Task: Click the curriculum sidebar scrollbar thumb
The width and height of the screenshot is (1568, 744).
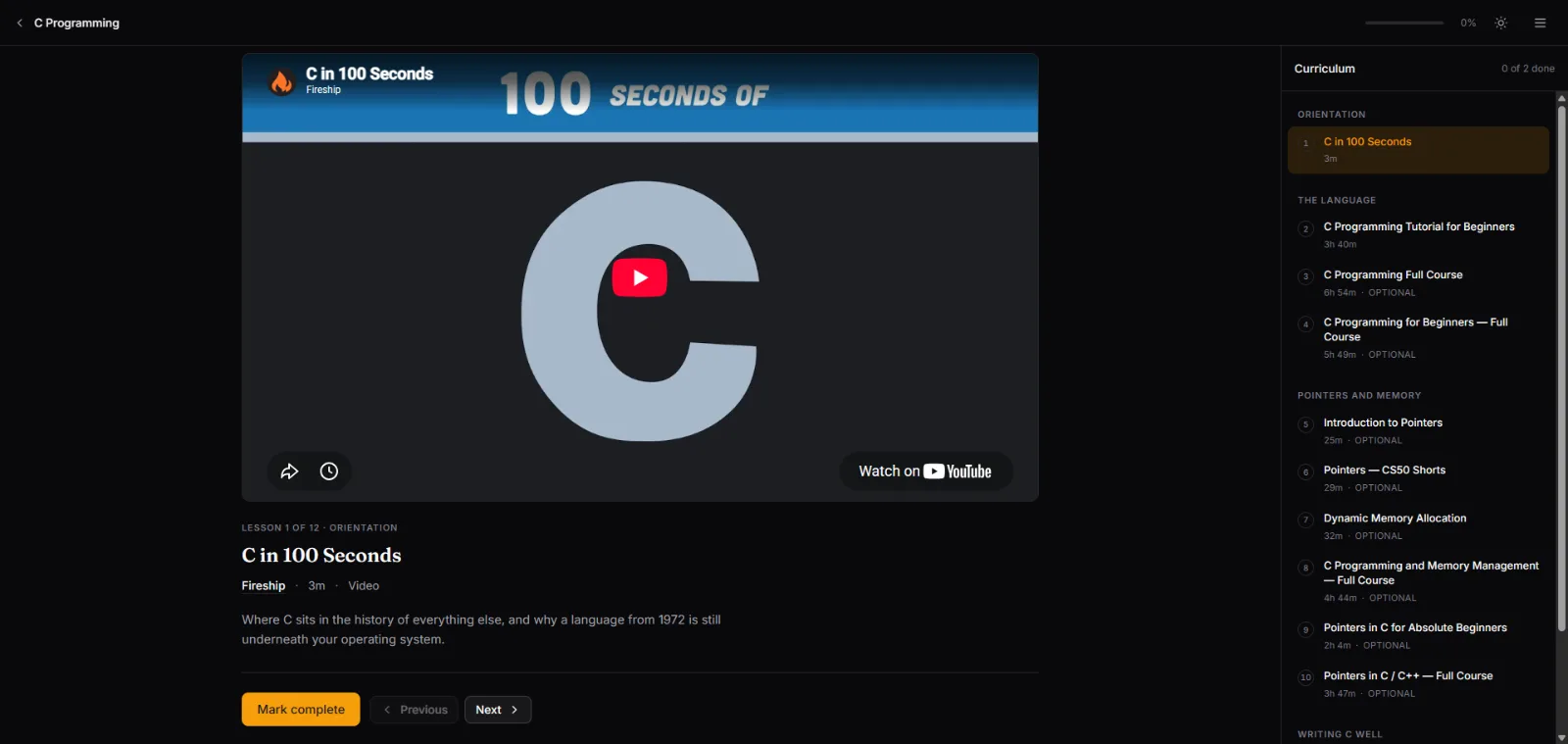Action: pos(1561,368)
